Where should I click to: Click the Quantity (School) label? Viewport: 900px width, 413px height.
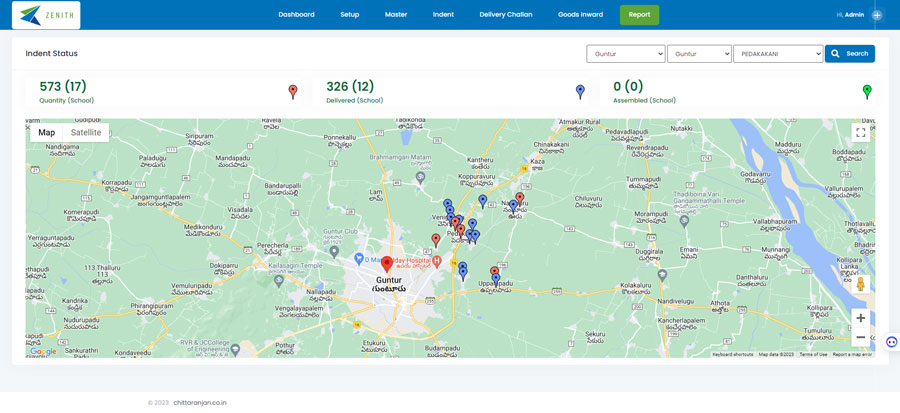click(67, 100)
